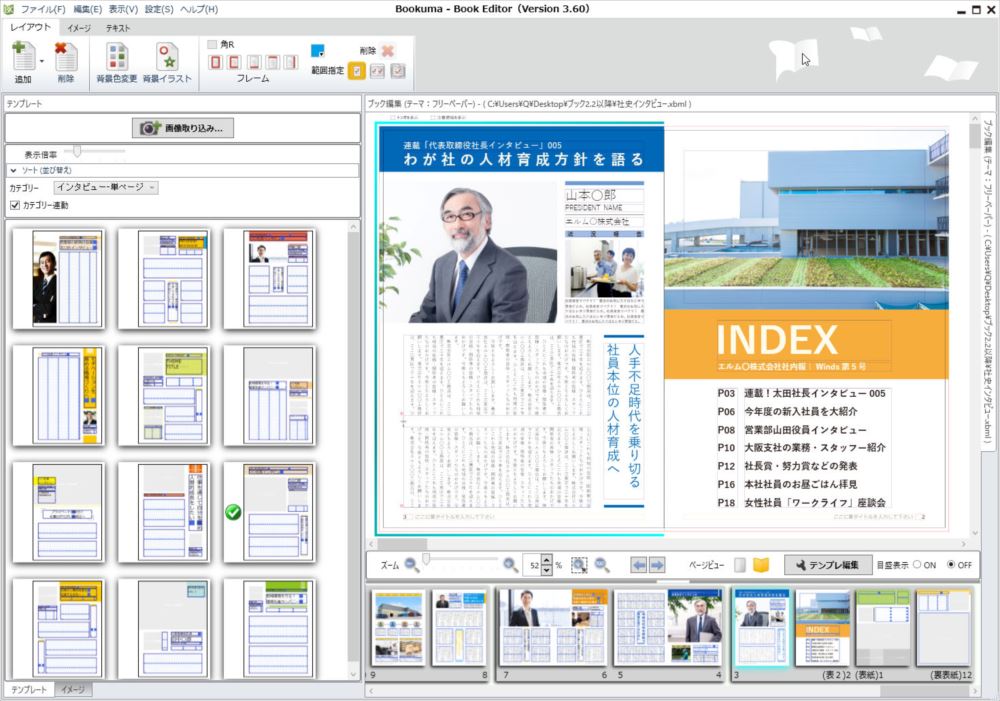Enable the 角R rounded corner checkbox
Screen dimensions: 1000x701
212,45
